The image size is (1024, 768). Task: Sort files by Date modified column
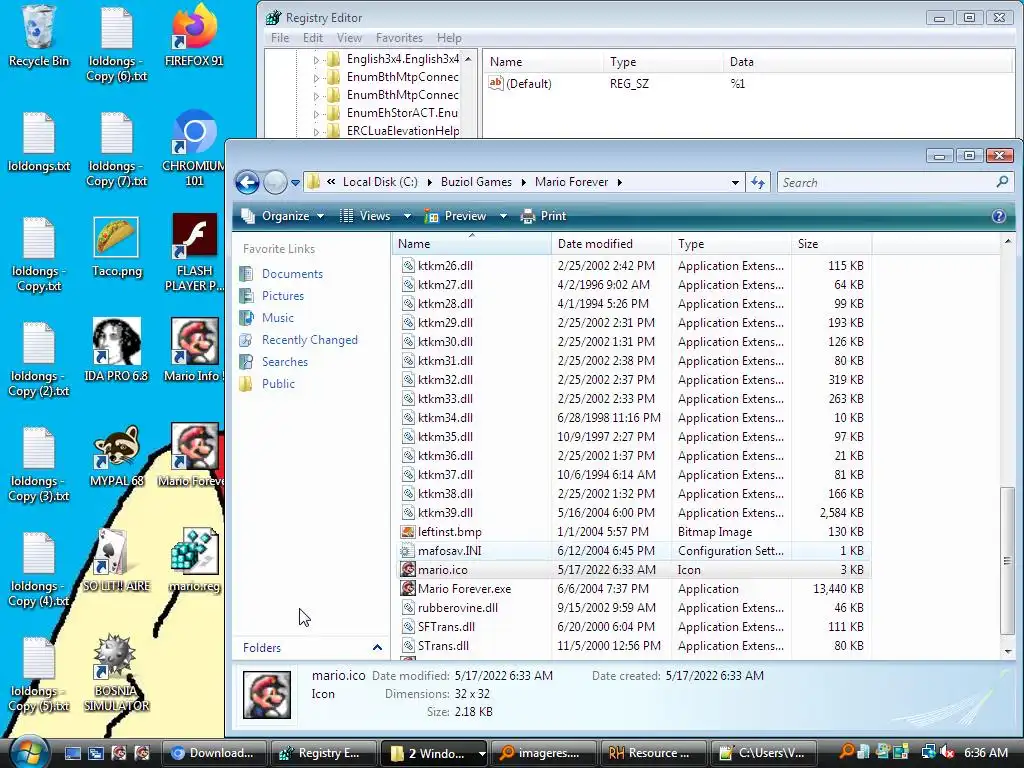pos(611,244)
